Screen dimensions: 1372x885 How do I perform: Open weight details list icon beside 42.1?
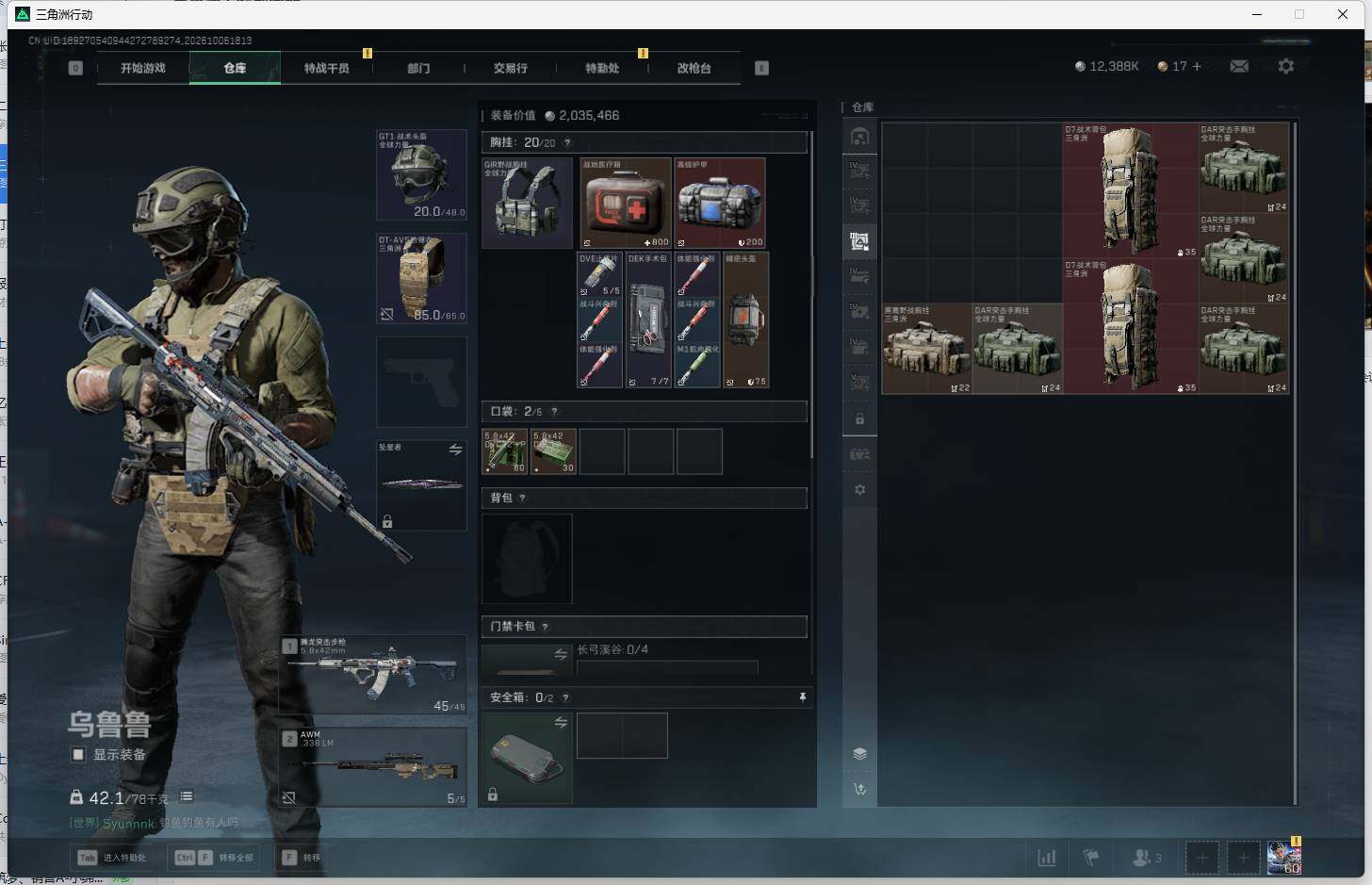point(187,796)
